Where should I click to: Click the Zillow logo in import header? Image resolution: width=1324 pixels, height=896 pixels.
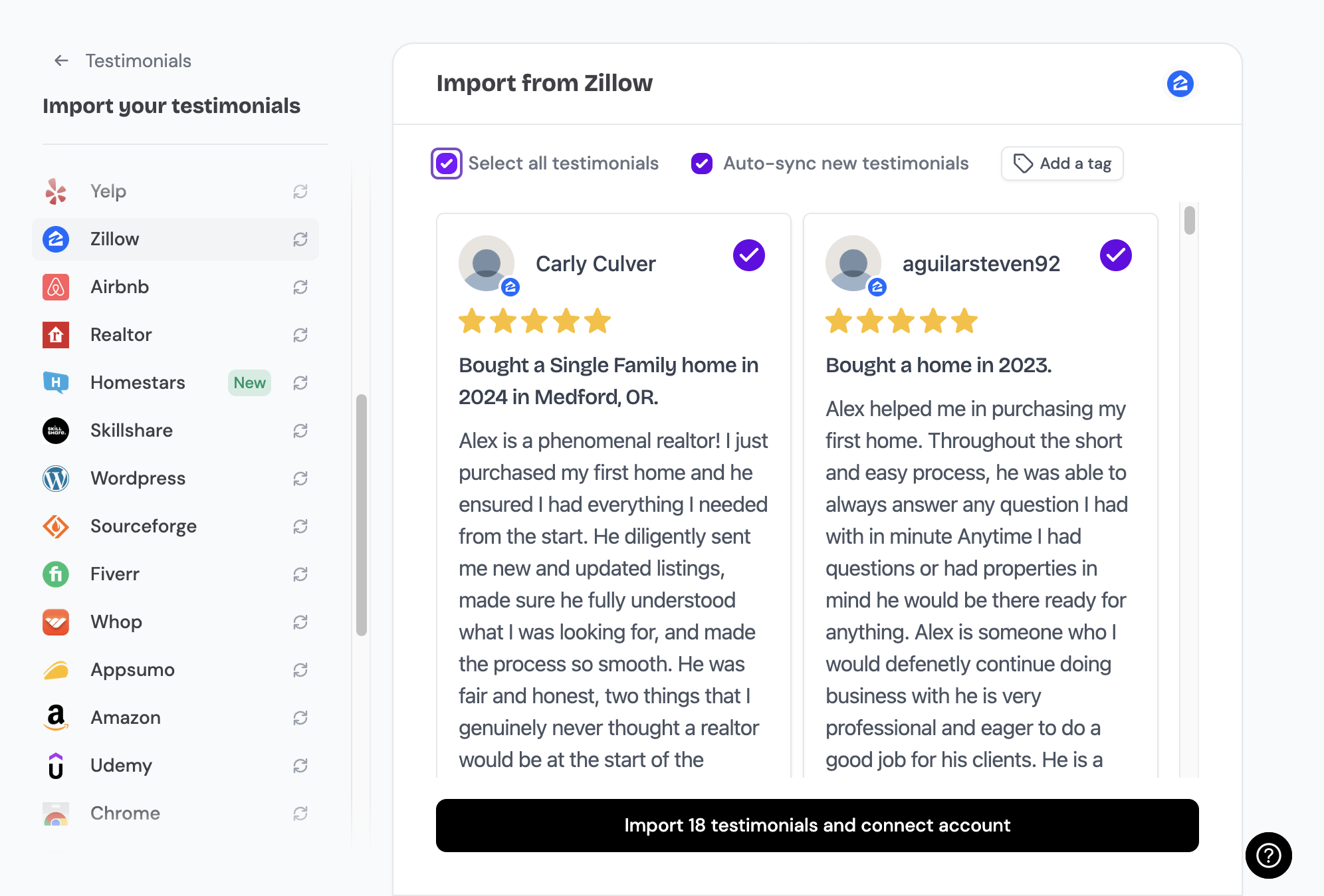1180,84
